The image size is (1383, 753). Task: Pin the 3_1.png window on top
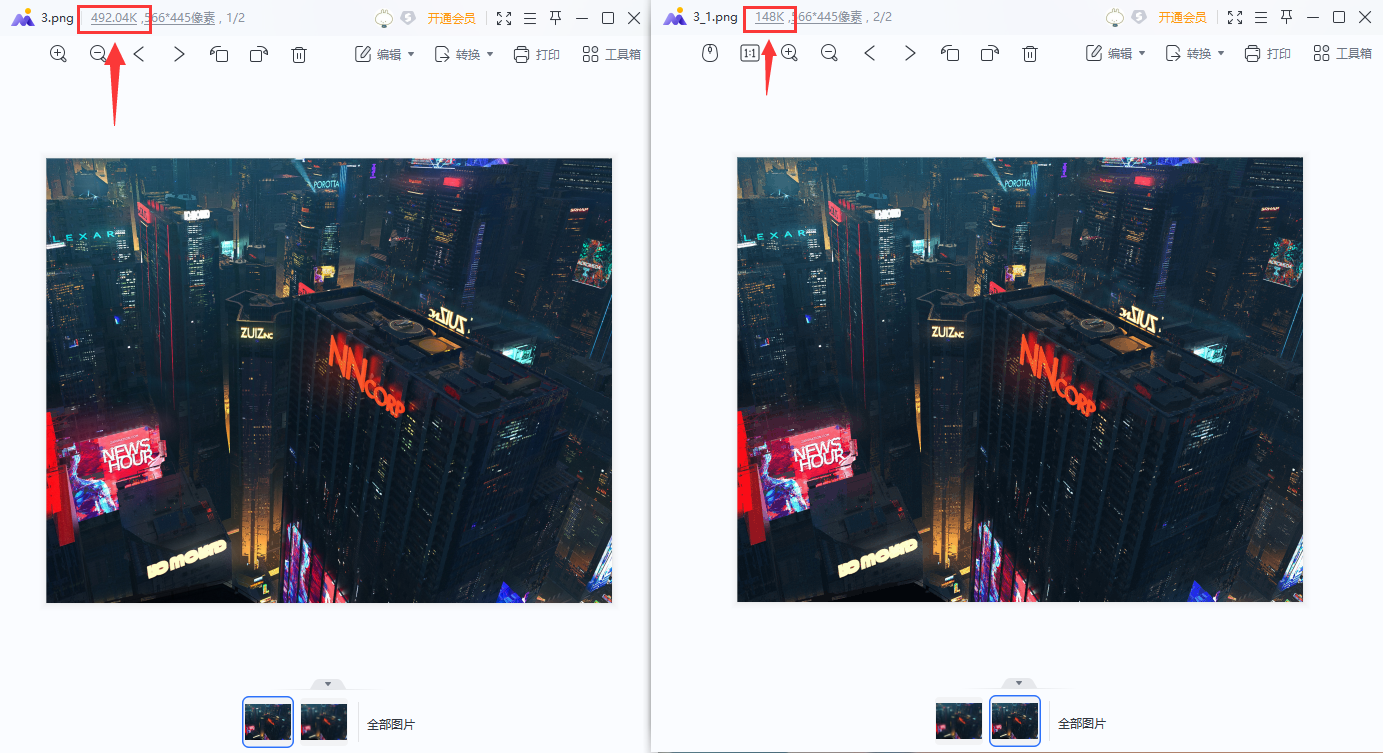pyautogui.click(x=1287, y=17)
